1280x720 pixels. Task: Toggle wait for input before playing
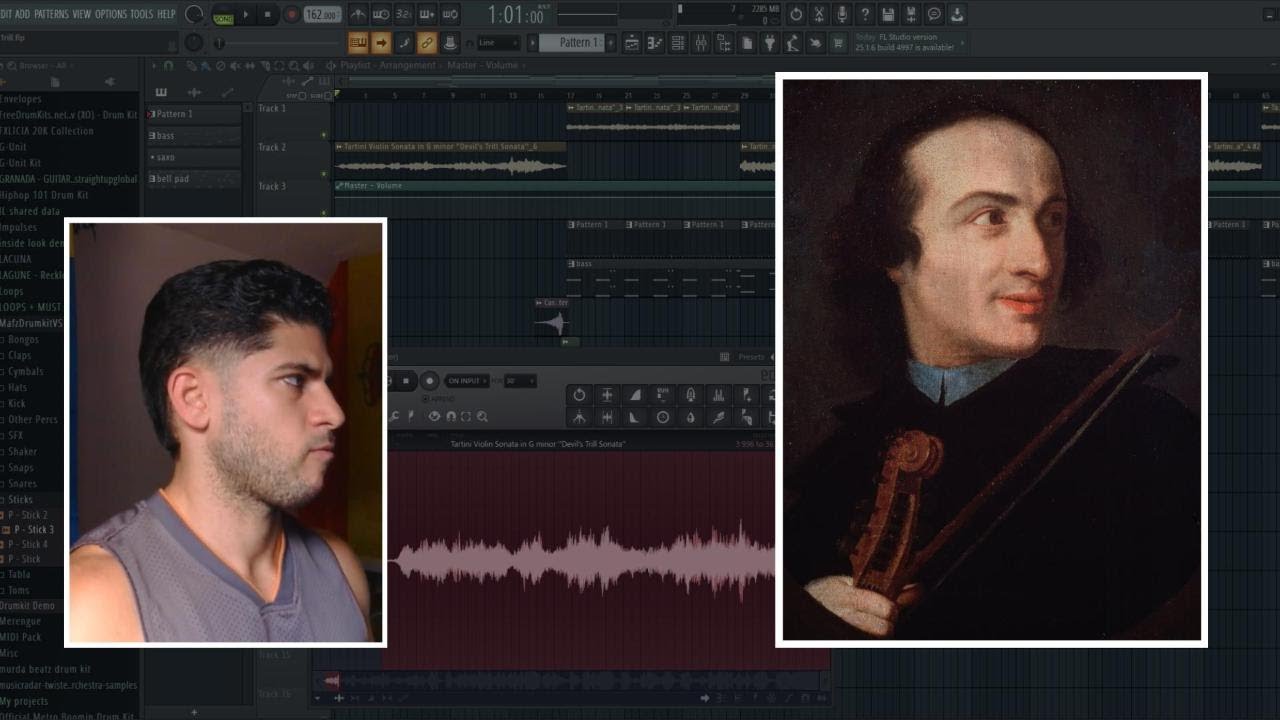(381, 14)
